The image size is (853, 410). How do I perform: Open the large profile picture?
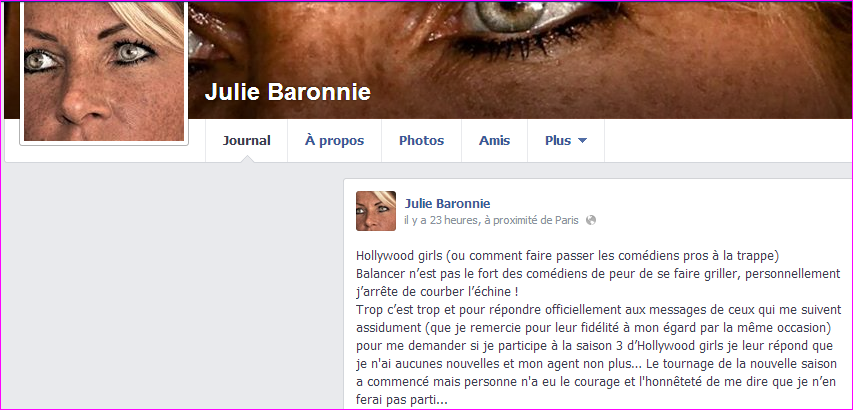tap(104, 71)
